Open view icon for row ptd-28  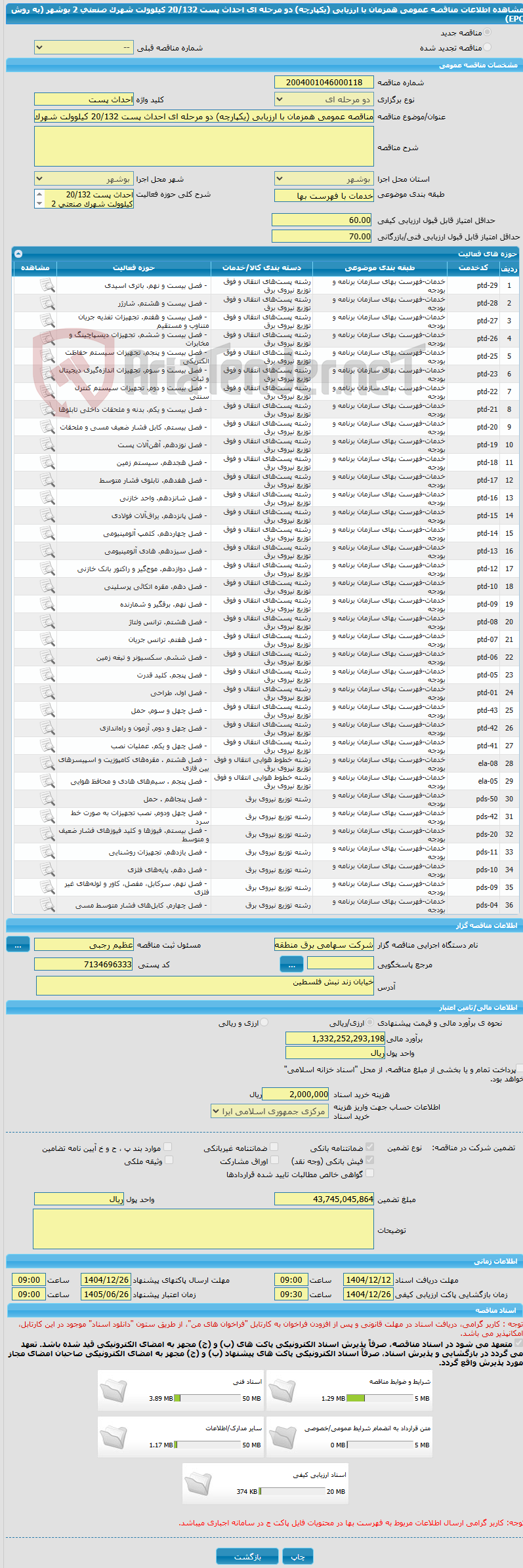(47, 303)
